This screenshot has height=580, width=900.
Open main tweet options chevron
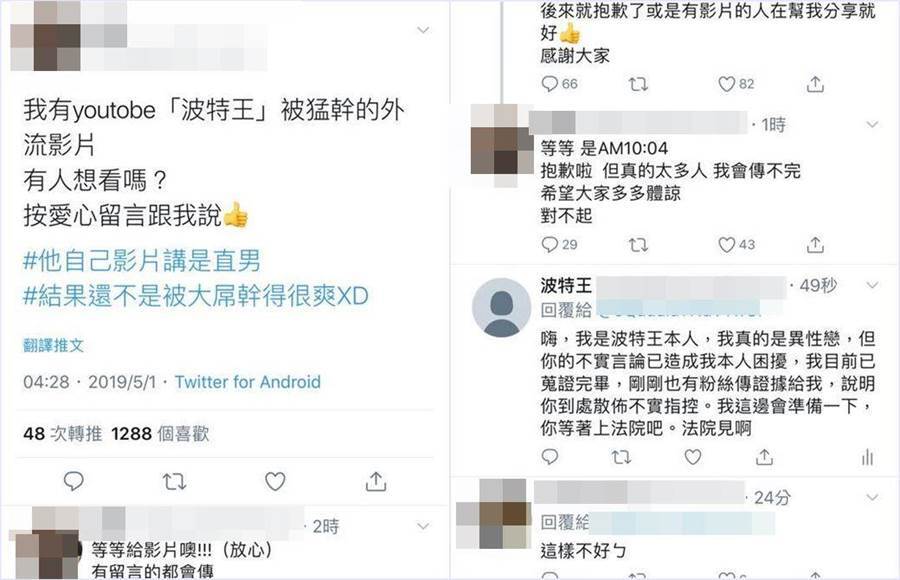tap(423, 30)
